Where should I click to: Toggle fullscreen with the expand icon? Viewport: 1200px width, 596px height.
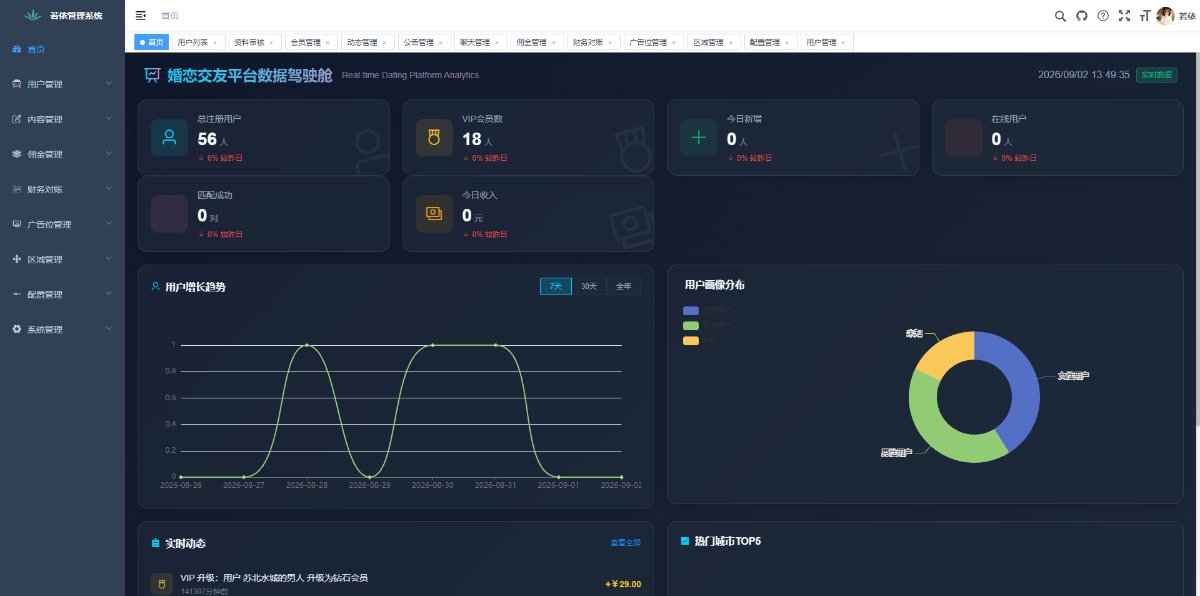[1124, 16]
